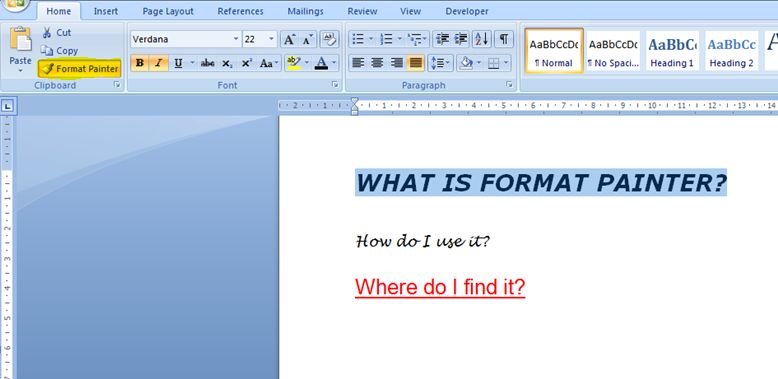The height and width of the screenshot is (379, 778).
Task: Start a bulleted list
Action: [358, 39]
